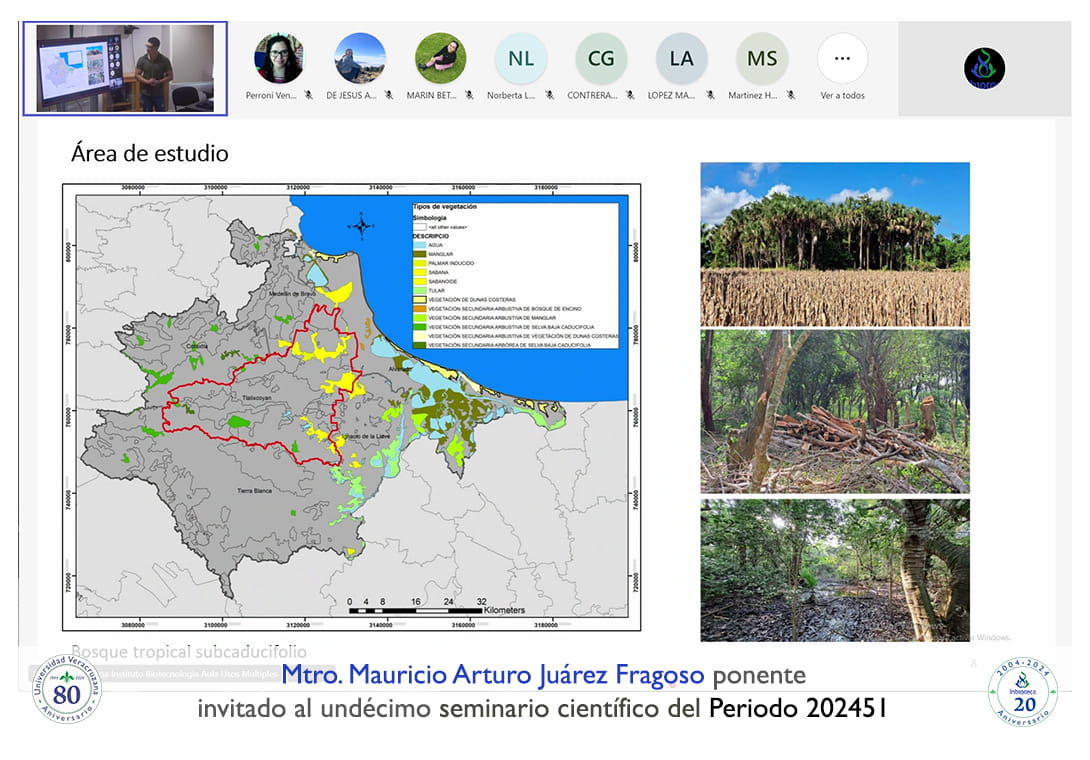Open the MS participant avatar
Image resolution: width=1090 pixels, height=760 pixels.
(x=762, y=58)
